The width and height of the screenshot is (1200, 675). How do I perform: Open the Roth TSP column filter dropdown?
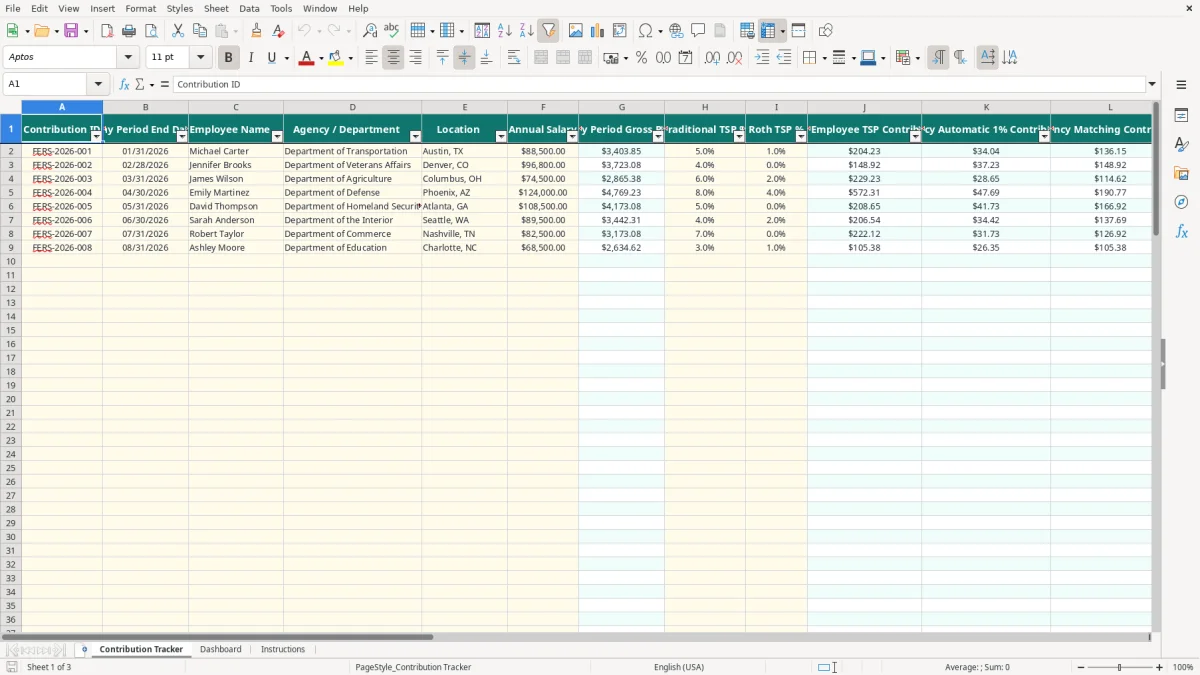click(x=801, y=137)
